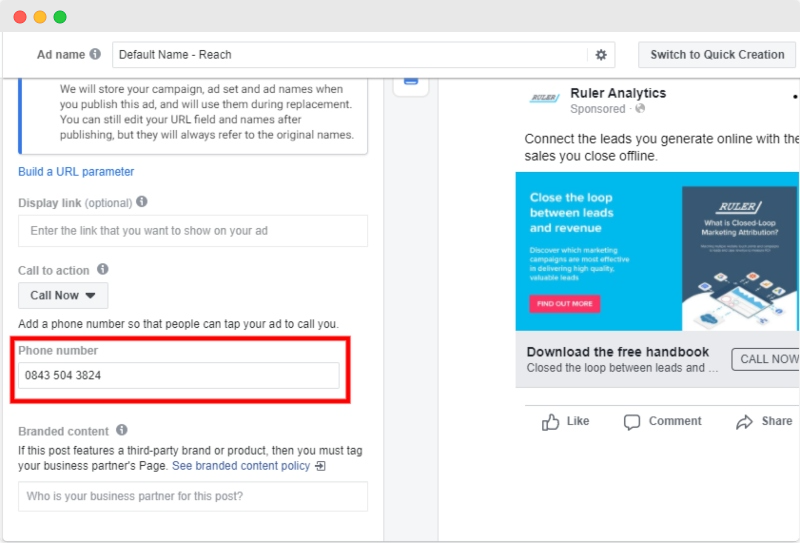Viewport: 800px width, 543px height.
Task: Click the Display link input field
Action: [x=193, y=231]
